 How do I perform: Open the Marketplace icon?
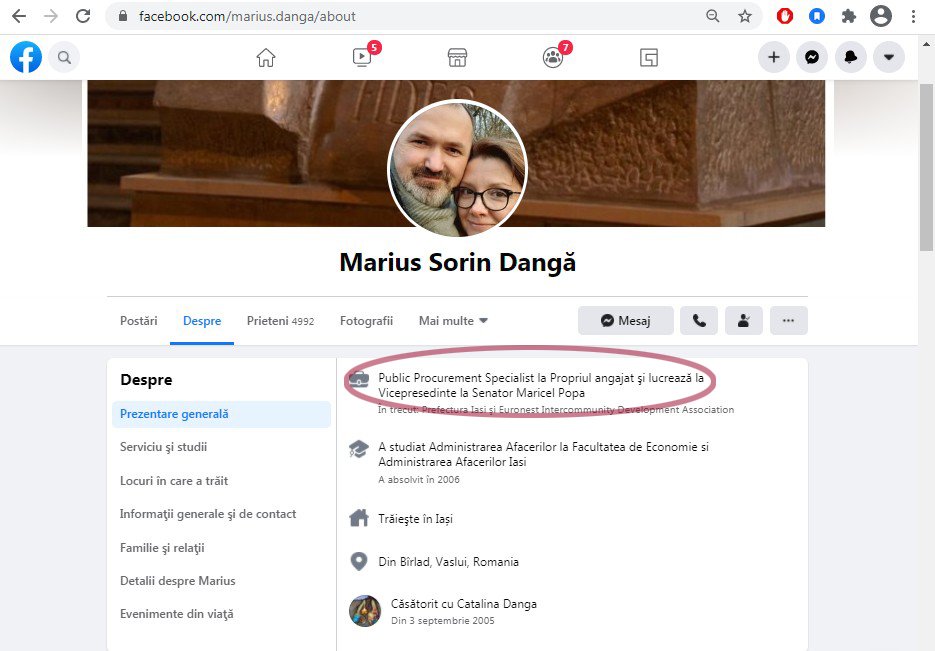click(457, 57)
